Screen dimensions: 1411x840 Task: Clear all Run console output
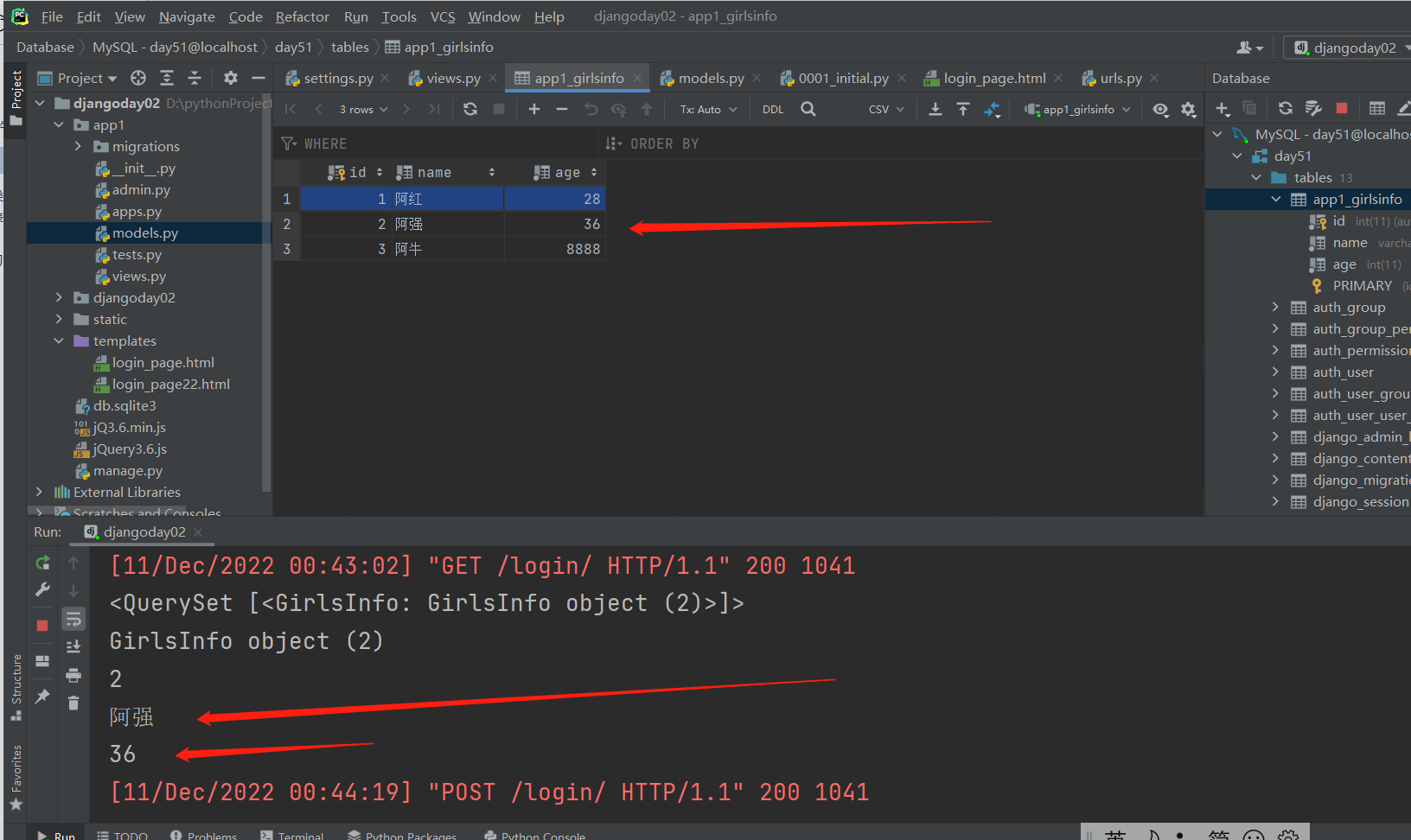(73, 703)
